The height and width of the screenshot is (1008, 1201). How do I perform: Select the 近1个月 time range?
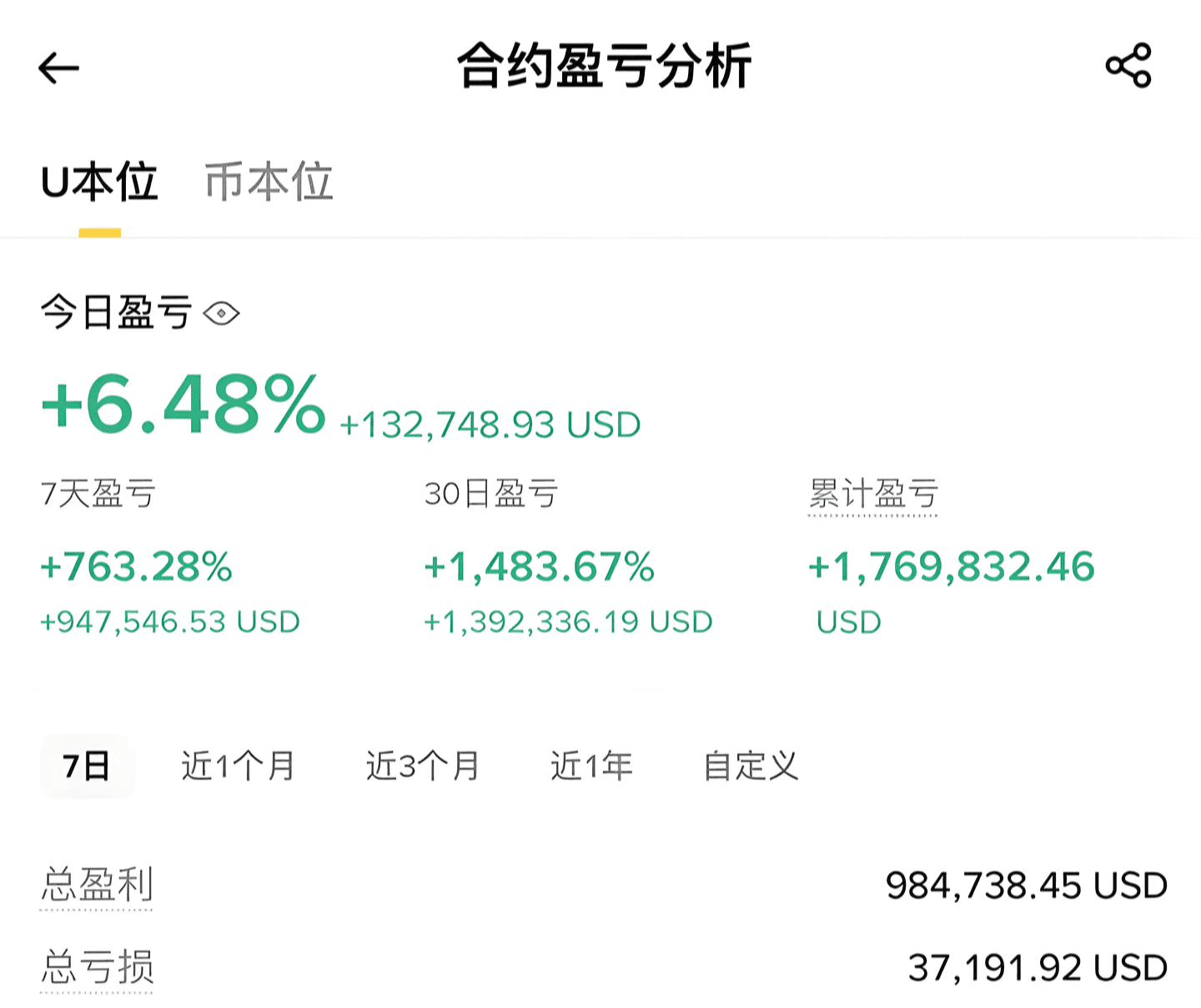239,765
